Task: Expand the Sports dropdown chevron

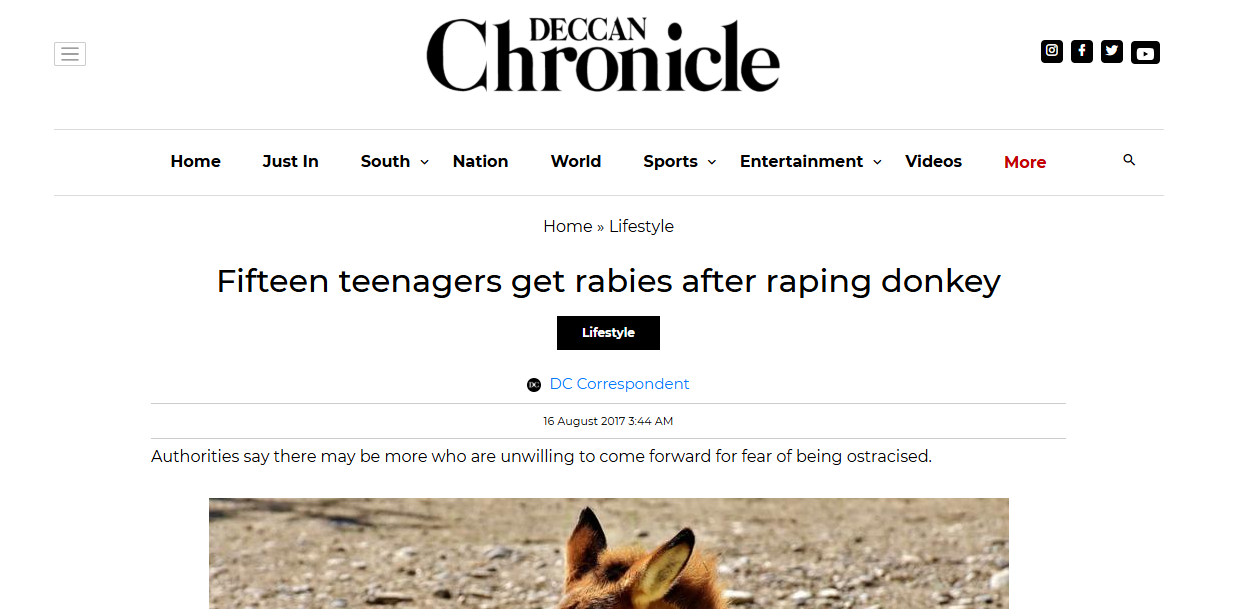Action: tap(712, 162)
